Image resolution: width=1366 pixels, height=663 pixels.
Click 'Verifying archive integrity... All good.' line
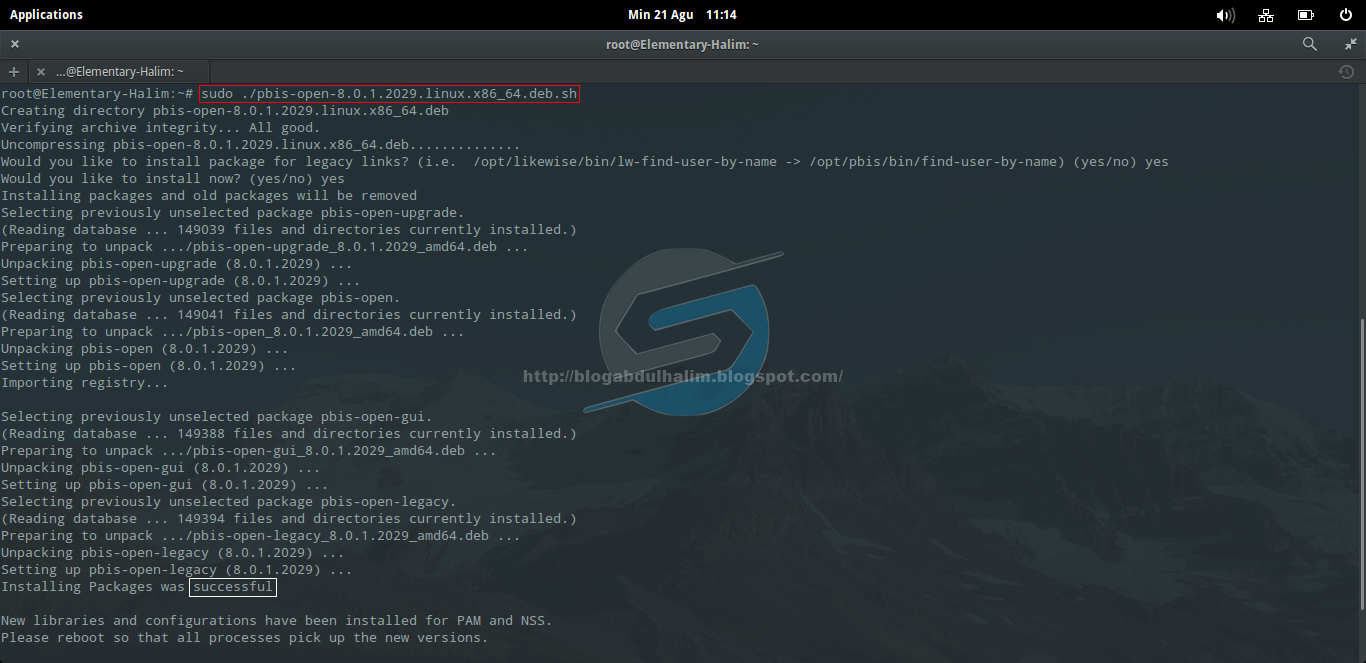pyautogui.click(x=160, y=128)
